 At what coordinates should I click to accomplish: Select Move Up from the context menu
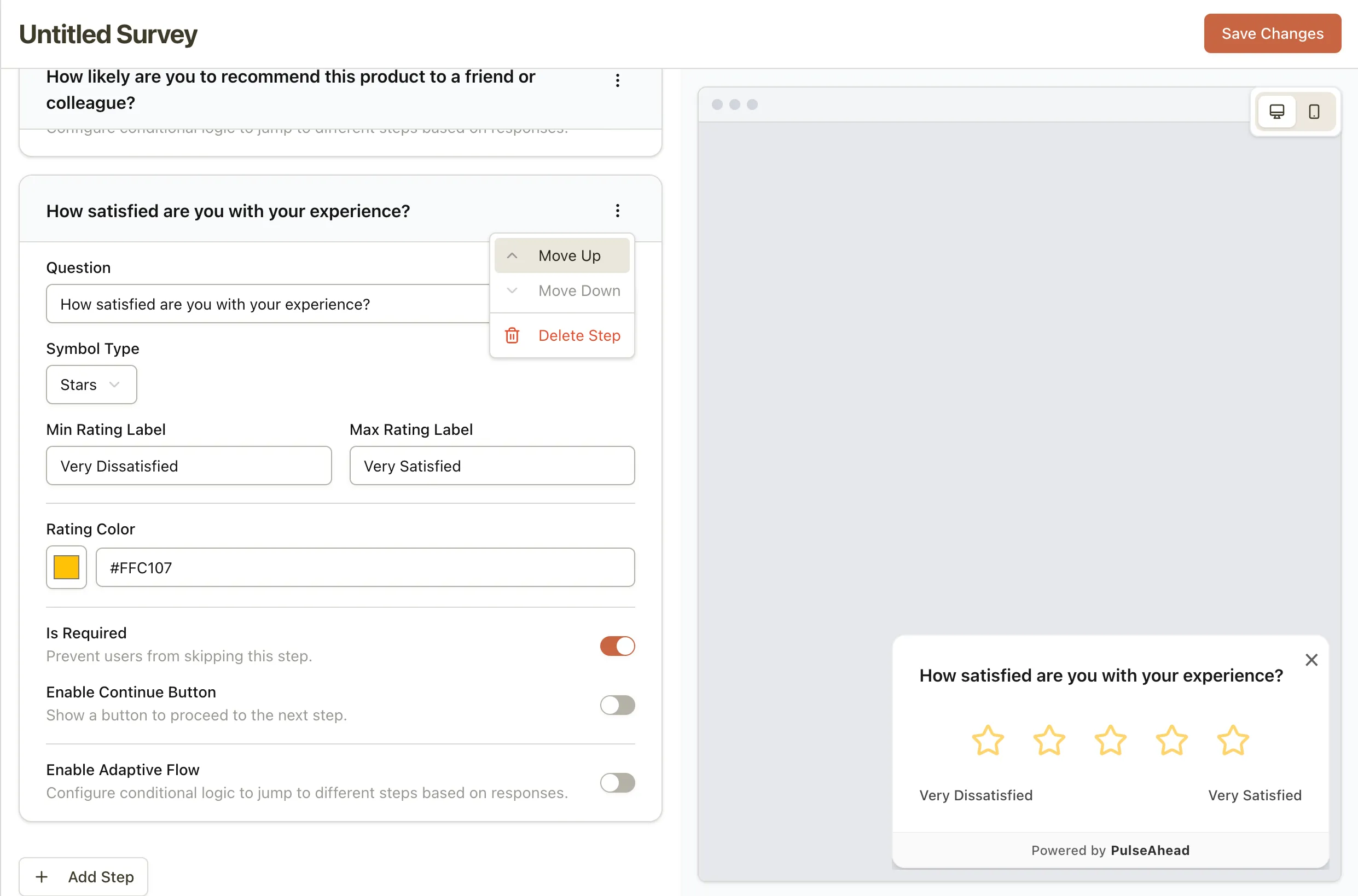pos(562,255)
